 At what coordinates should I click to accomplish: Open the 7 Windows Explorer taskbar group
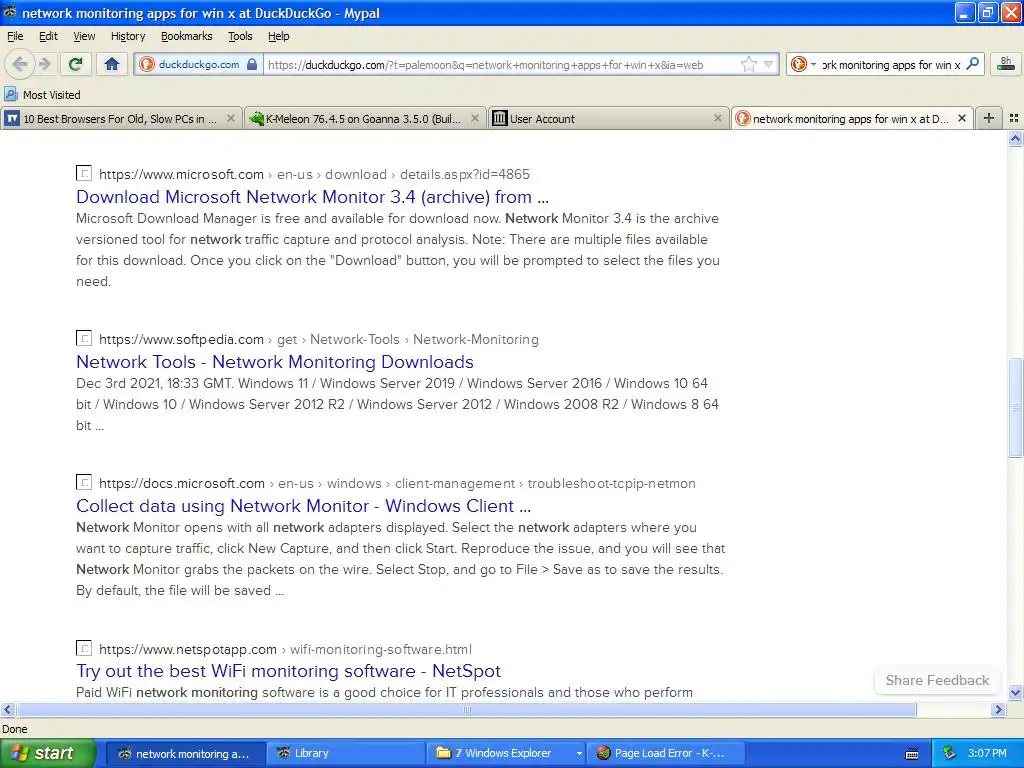pyautogui.click(x=507, y=754)
